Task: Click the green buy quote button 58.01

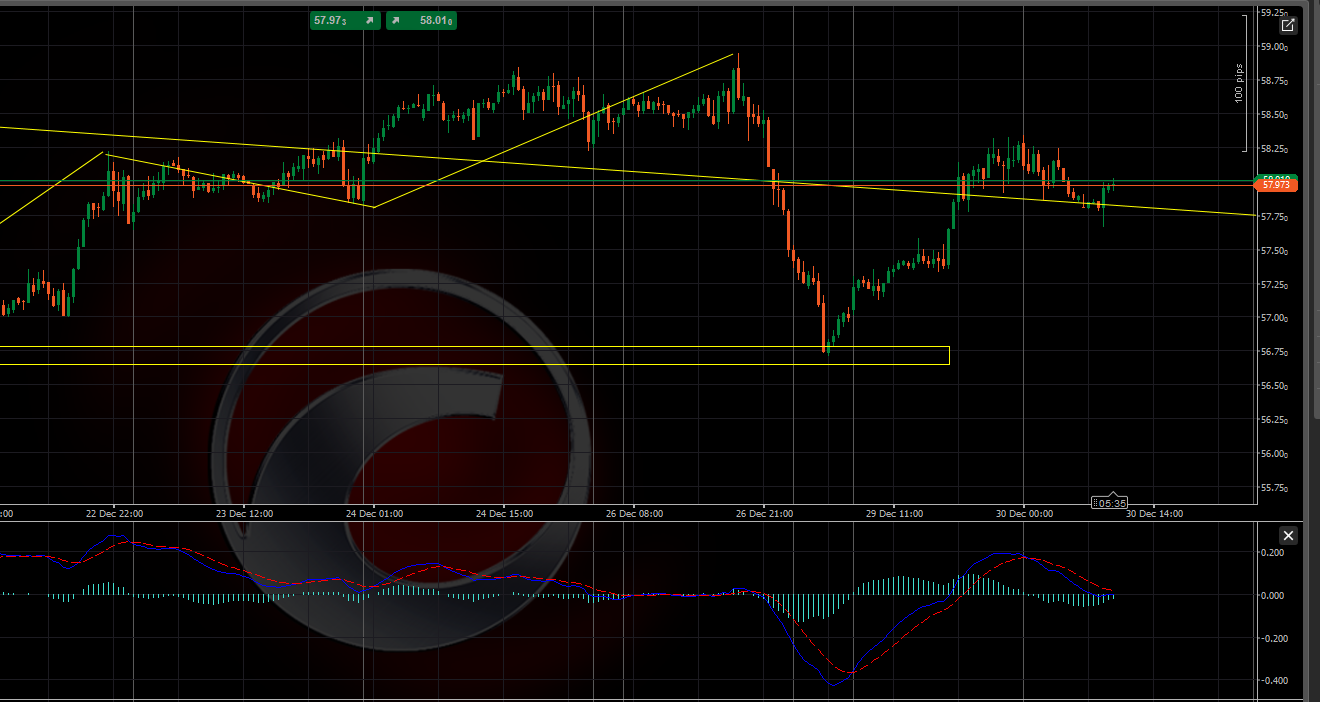Action: coord(421,20)
